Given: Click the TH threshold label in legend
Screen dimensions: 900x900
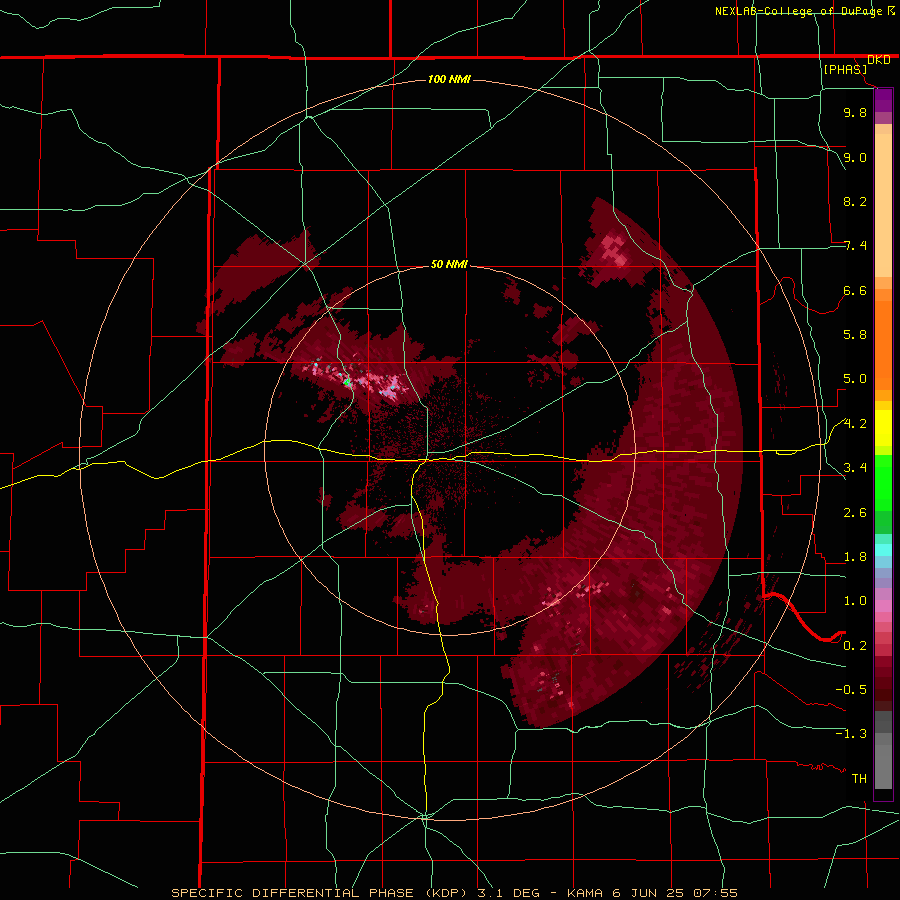Looking at the screenshot, I should [859, 779].
